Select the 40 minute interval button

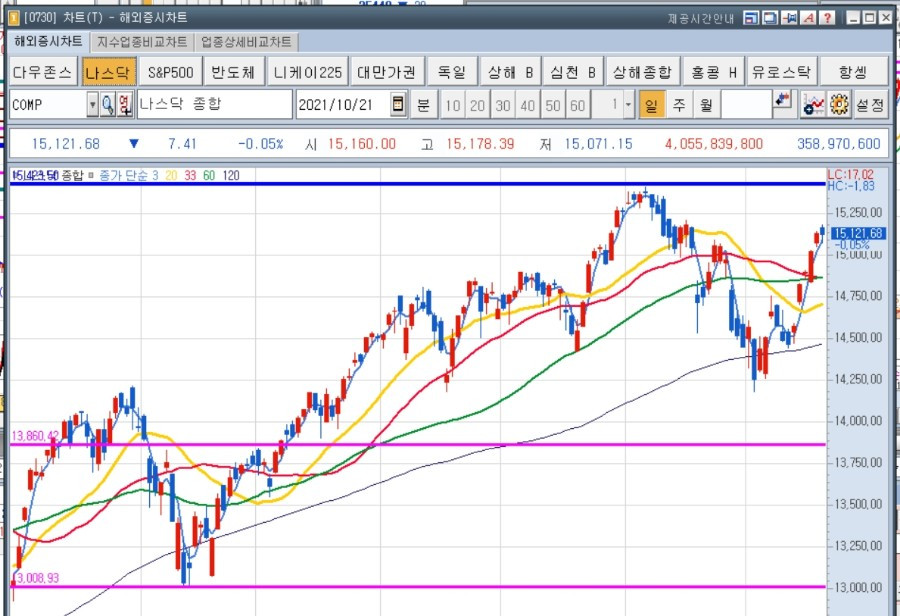click(527, 105)
